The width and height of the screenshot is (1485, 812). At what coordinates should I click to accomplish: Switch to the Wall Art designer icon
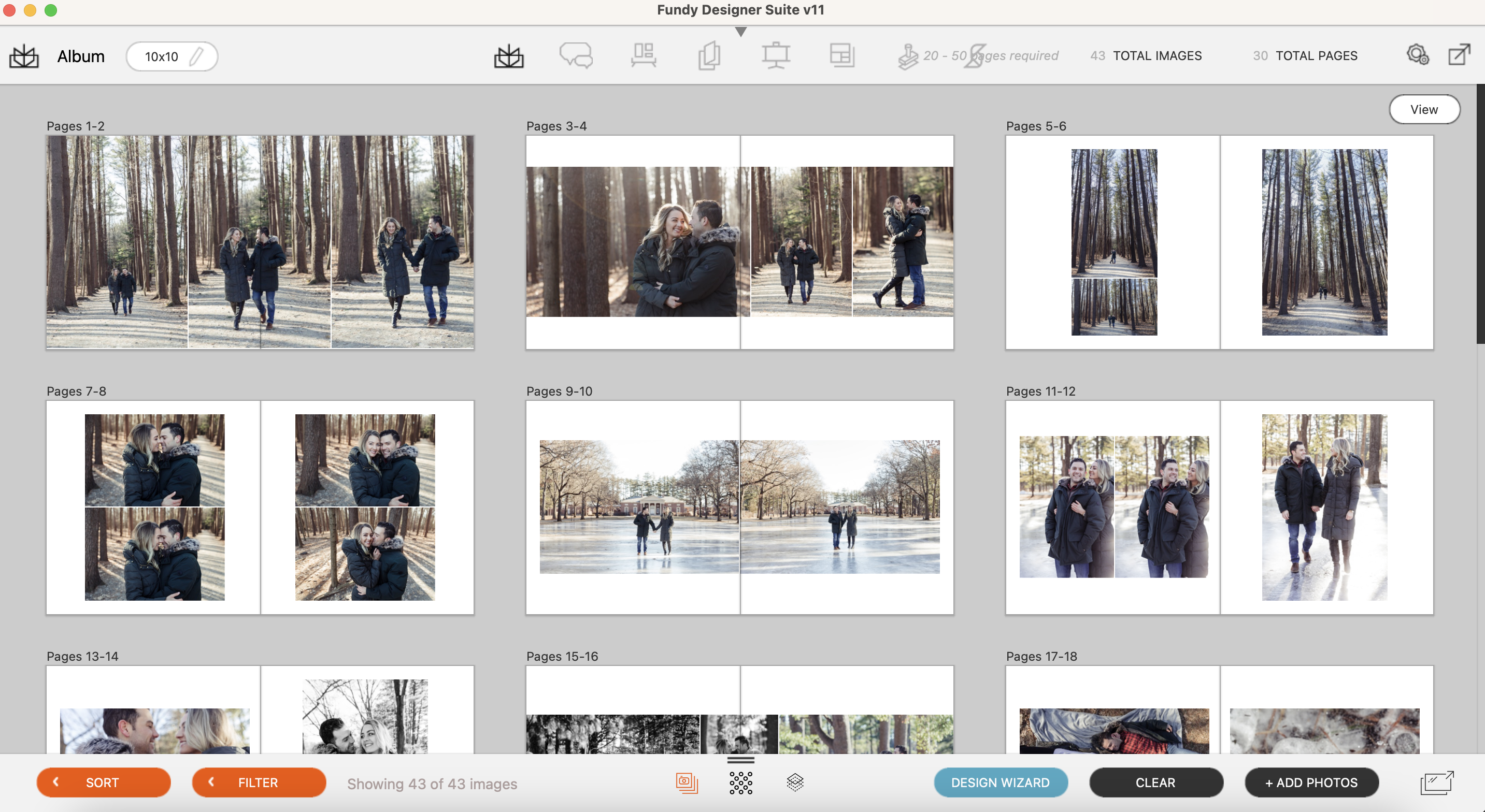(643, 56)
